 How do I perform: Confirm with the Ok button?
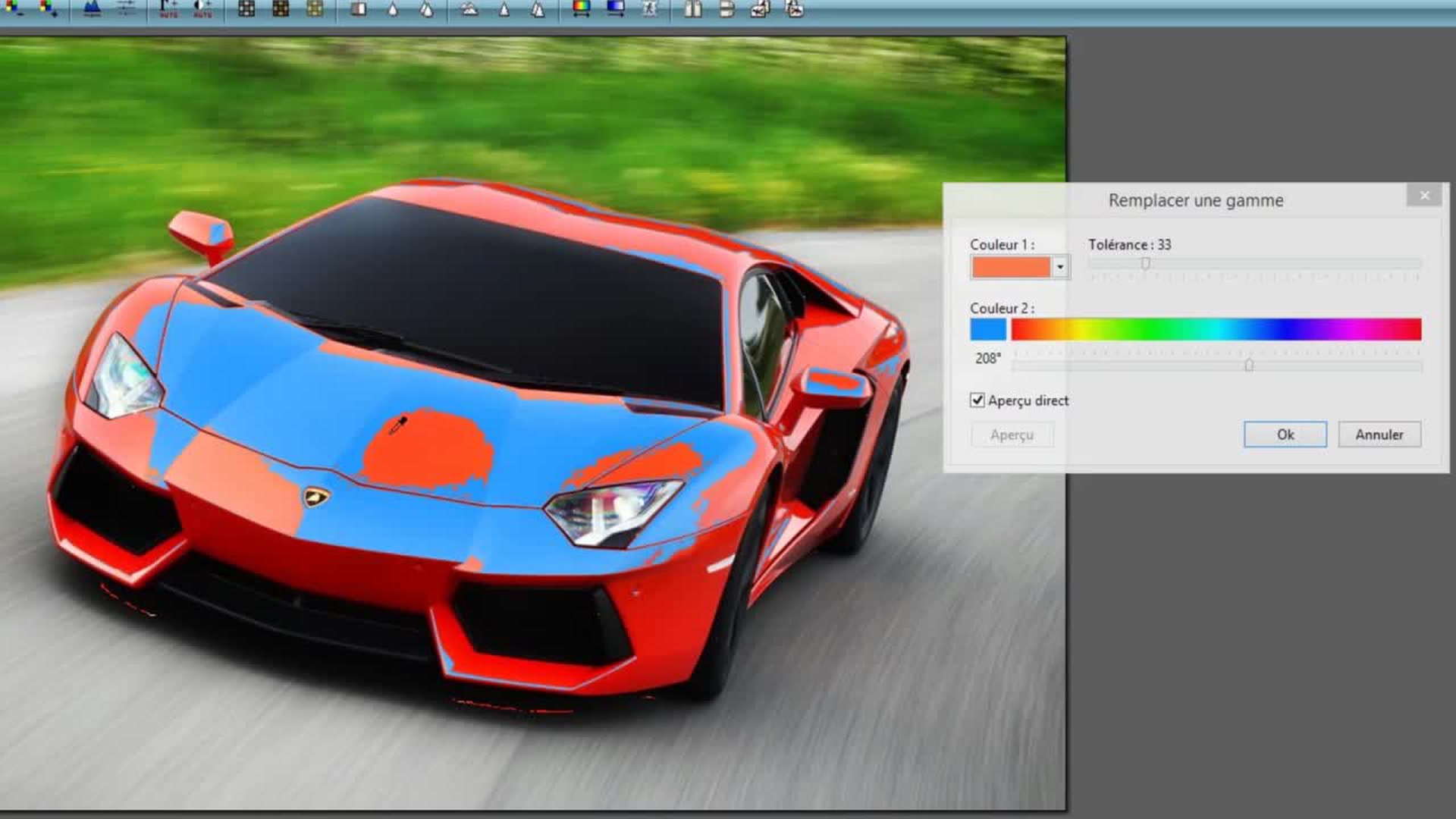tap(1285, 435)
